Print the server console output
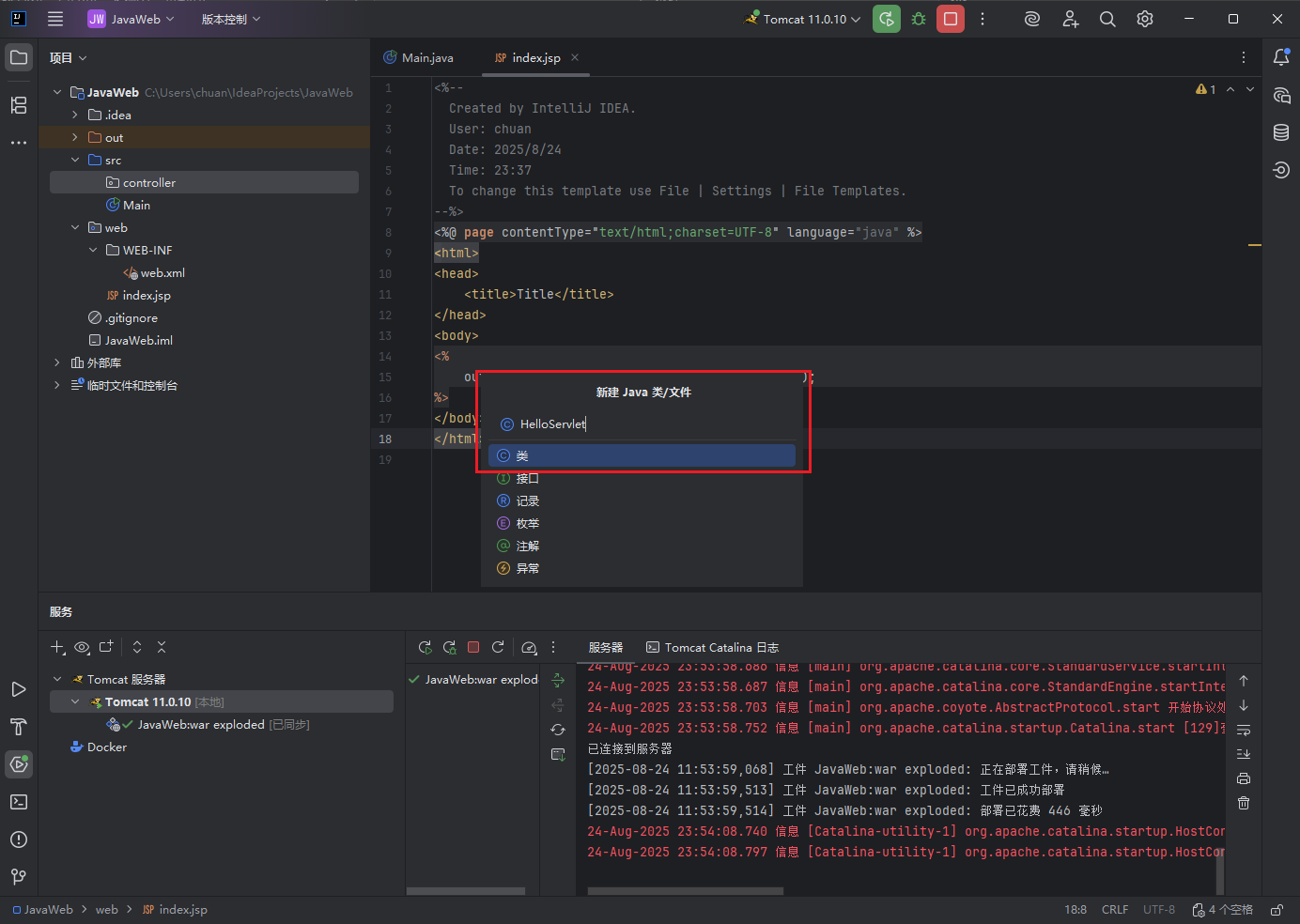The width and height of the screenshot is (1300, 924). [x=1244, y=778]
